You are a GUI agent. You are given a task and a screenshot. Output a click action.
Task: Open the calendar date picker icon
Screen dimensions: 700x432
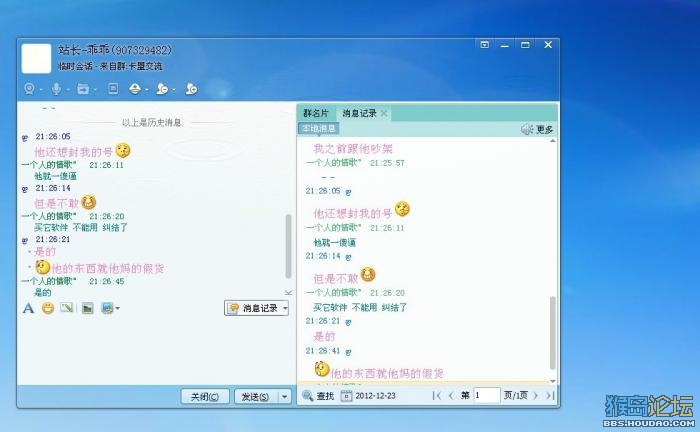(346, 396)
